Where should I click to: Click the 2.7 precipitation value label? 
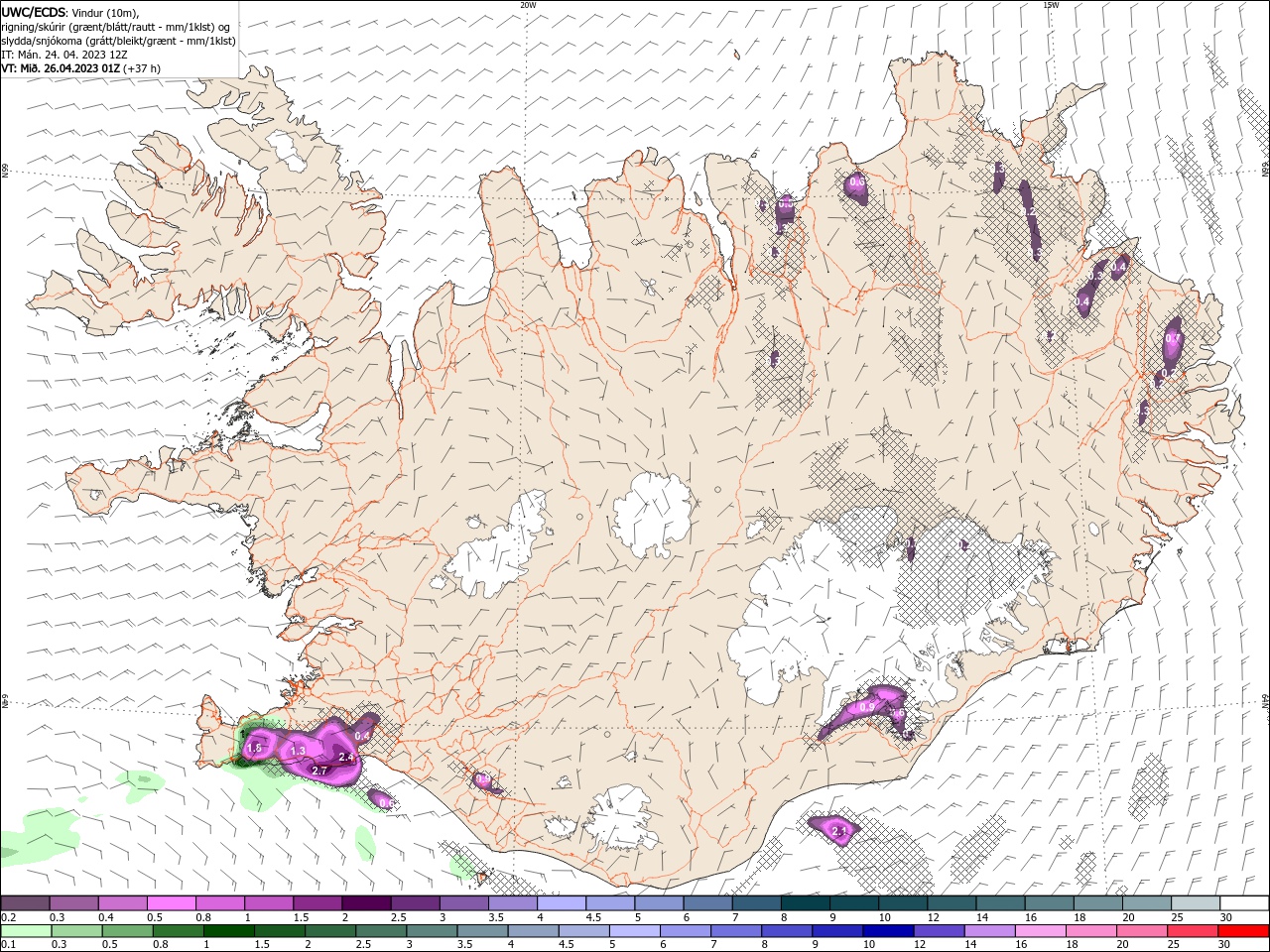(x=320, y=771)
